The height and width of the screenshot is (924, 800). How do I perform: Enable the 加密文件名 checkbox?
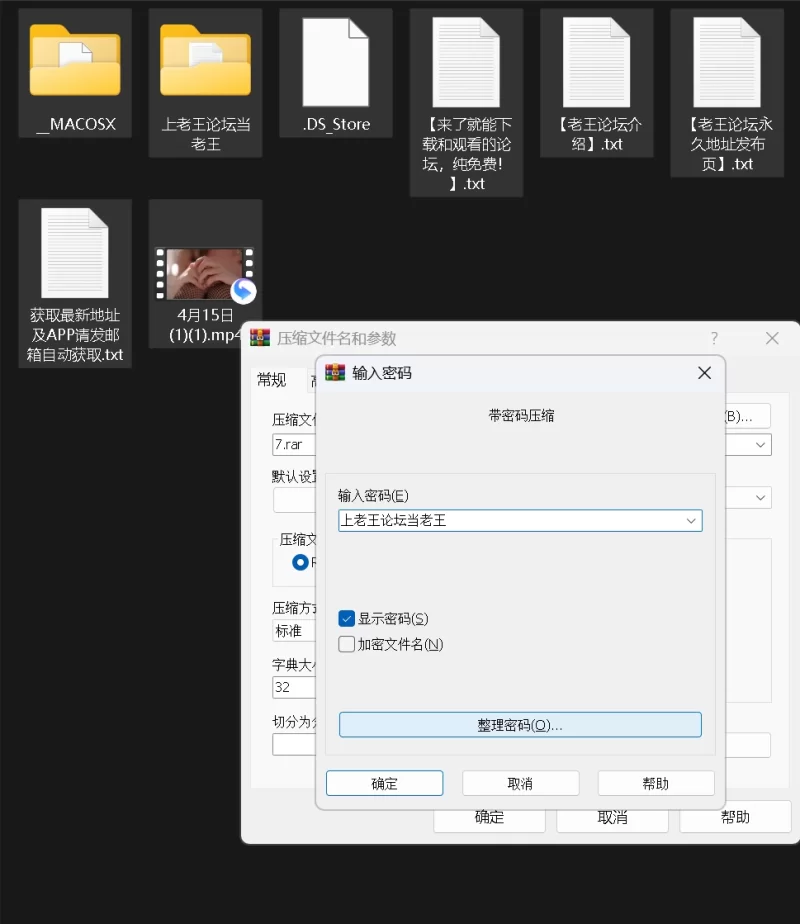point(347,645)
